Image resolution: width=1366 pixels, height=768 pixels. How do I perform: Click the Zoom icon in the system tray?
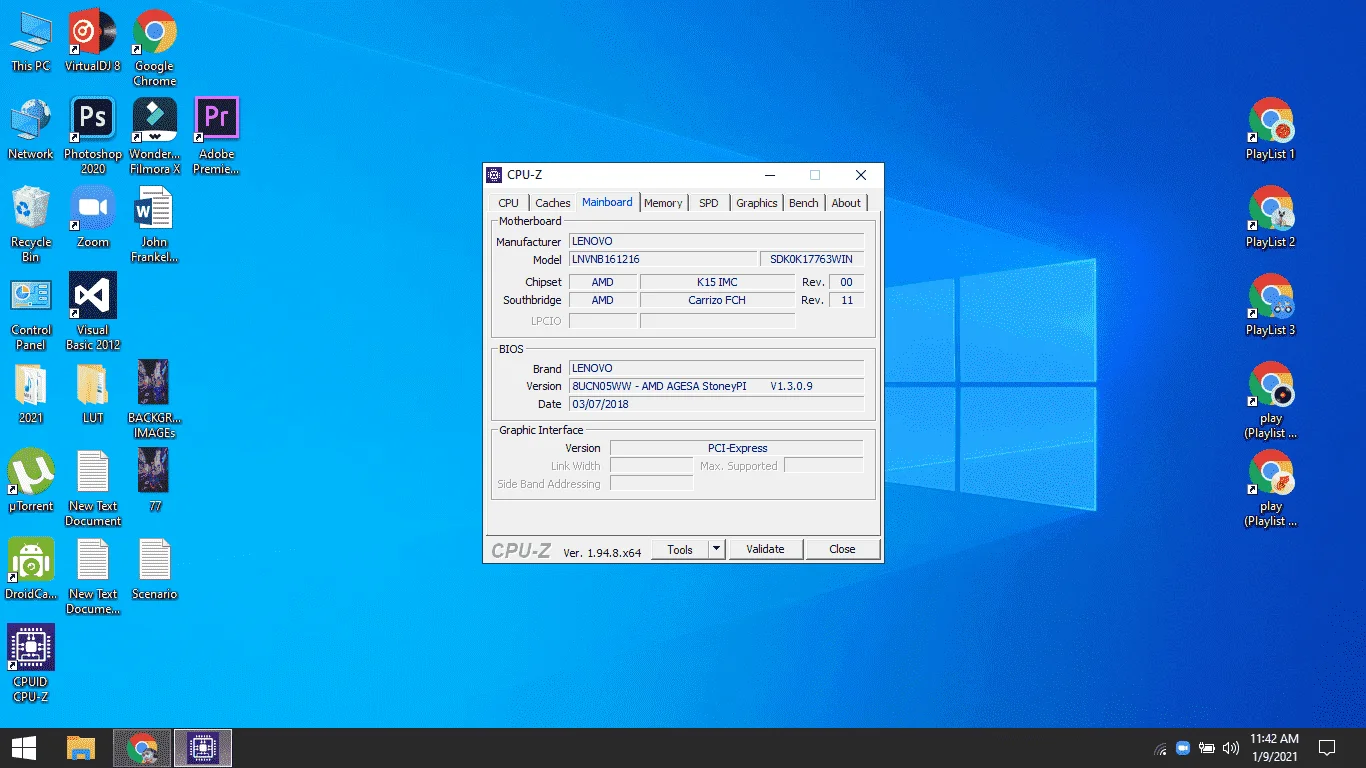1183,748
